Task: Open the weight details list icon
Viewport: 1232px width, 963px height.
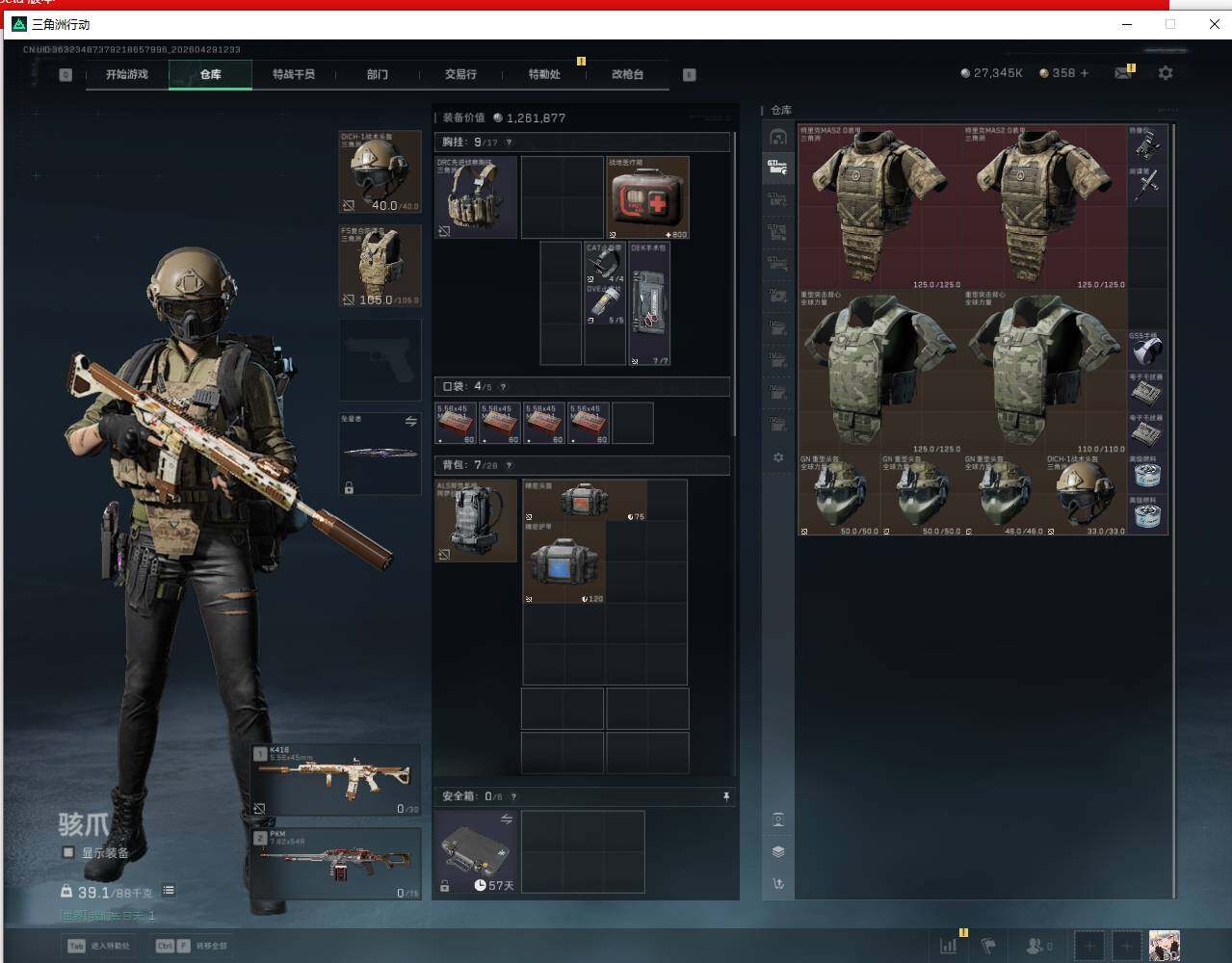Action: (x=169, y=891)
